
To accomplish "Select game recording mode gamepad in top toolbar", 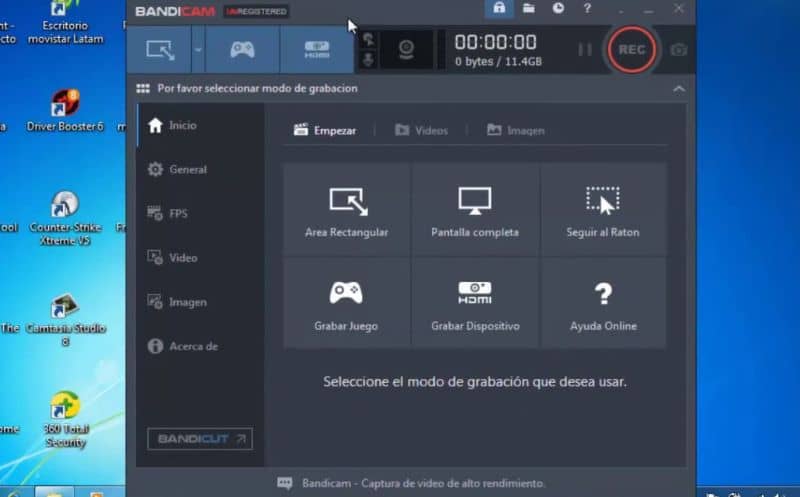I will point(242,49).
